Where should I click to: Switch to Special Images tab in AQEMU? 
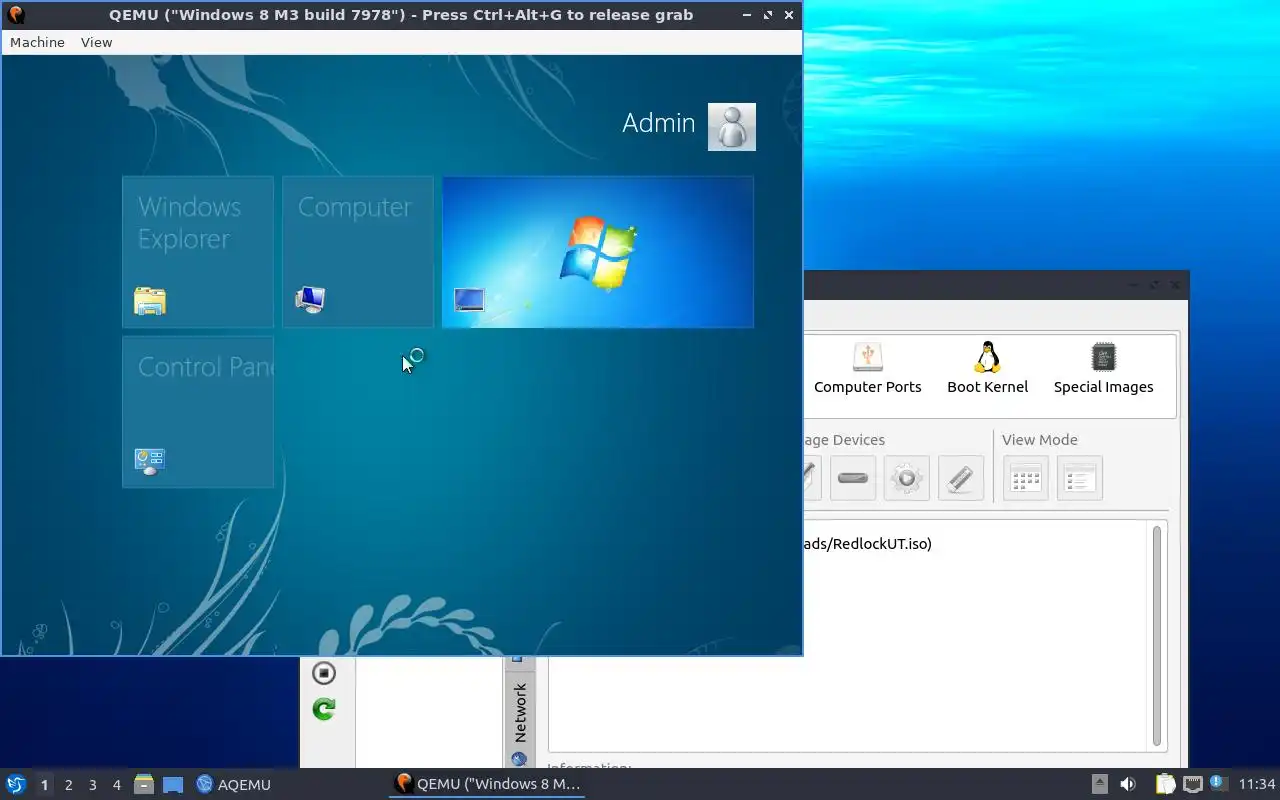pos(1104,369)
